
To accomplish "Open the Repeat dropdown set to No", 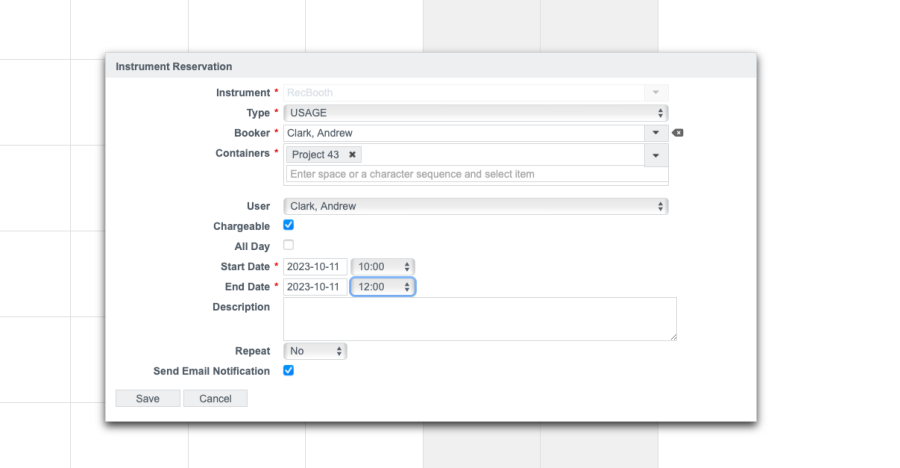I will (315, 351).
